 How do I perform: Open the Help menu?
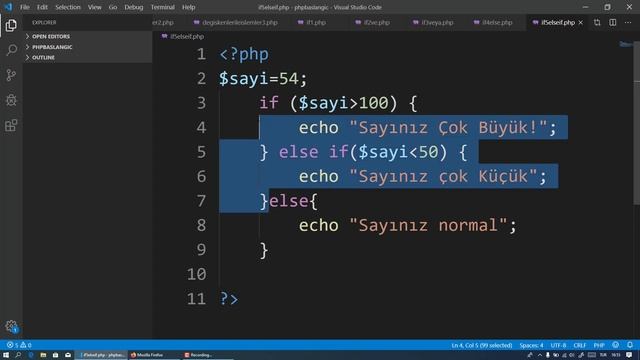coord(189,7)
